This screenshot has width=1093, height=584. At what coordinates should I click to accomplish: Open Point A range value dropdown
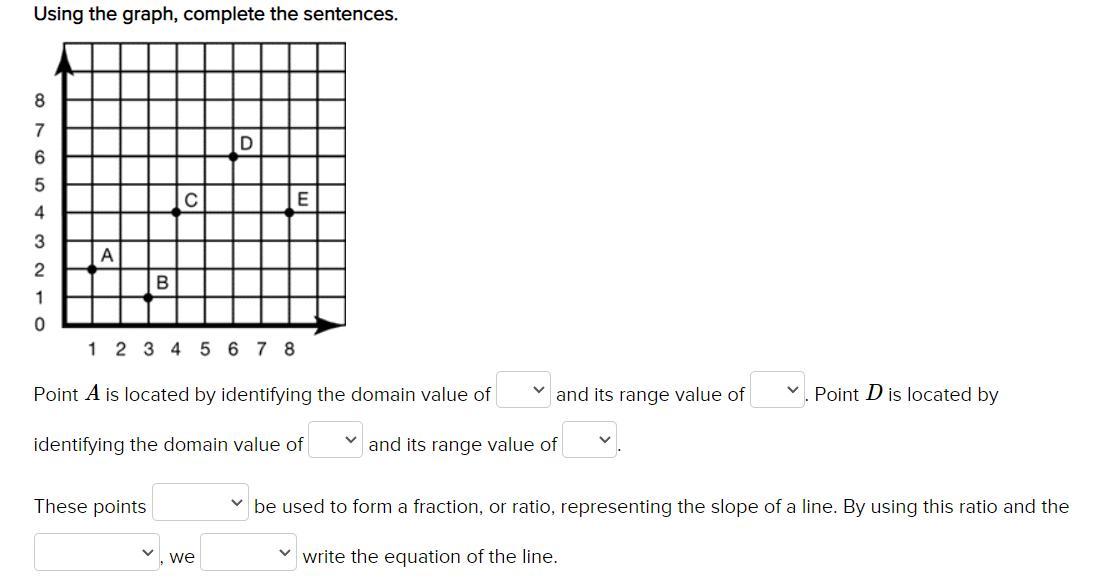coord(778,390)
